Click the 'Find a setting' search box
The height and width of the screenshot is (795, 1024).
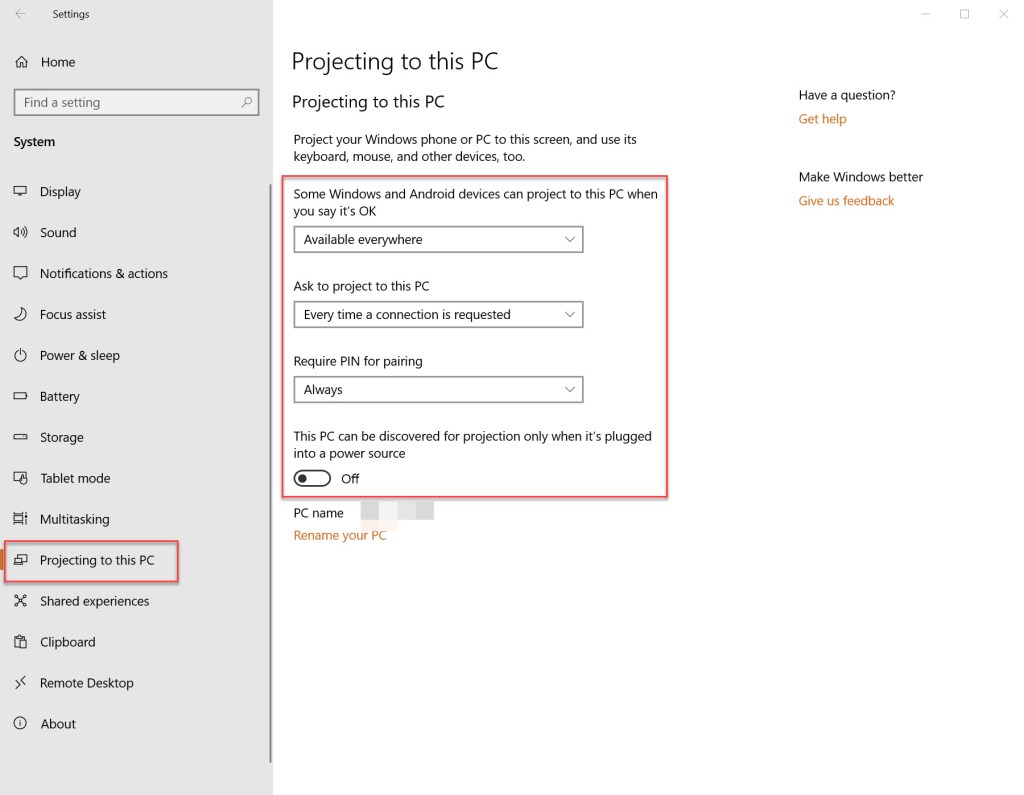[x=128, y=102]
